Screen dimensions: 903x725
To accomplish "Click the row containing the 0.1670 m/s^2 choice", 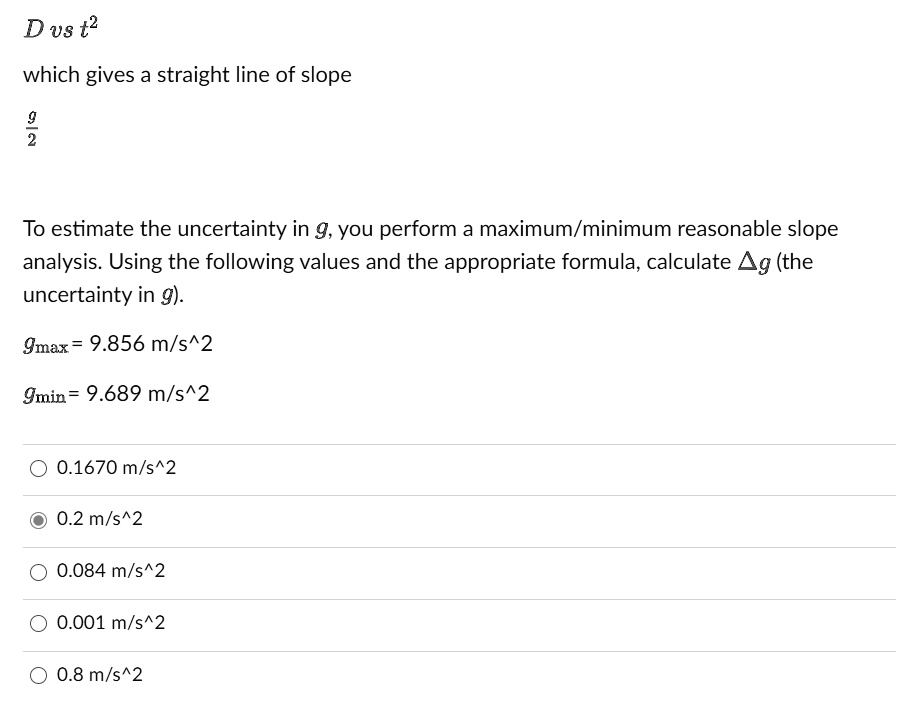I will point(450,467).
